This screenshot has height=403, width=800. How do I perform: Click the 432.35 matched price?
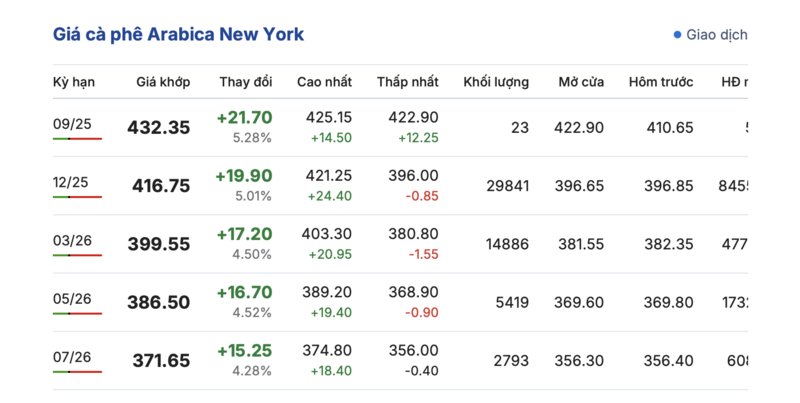[x=158, y=128]
